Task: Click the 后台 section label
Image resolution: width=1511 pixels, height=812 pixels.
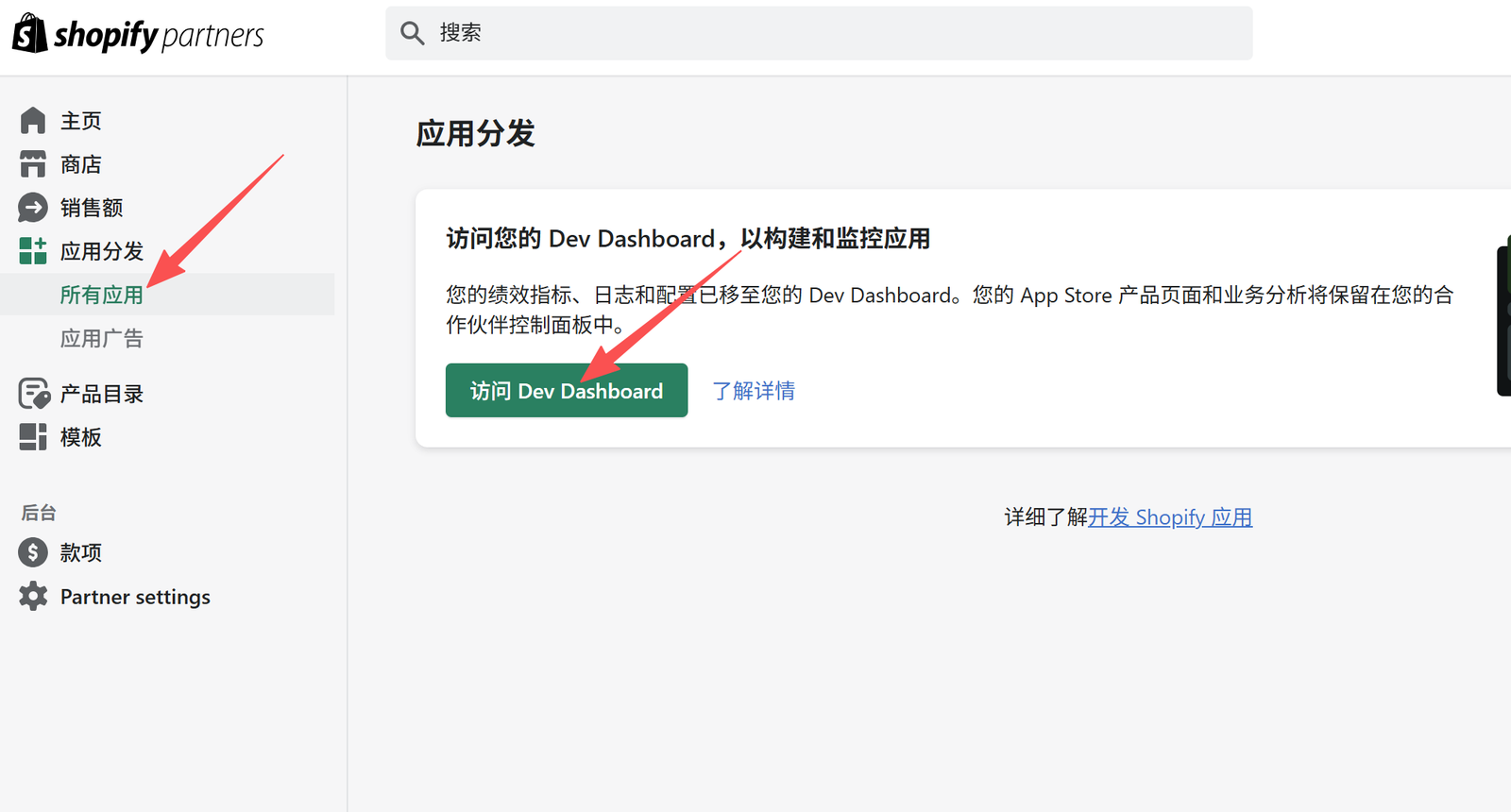Action: coord(39,513)
